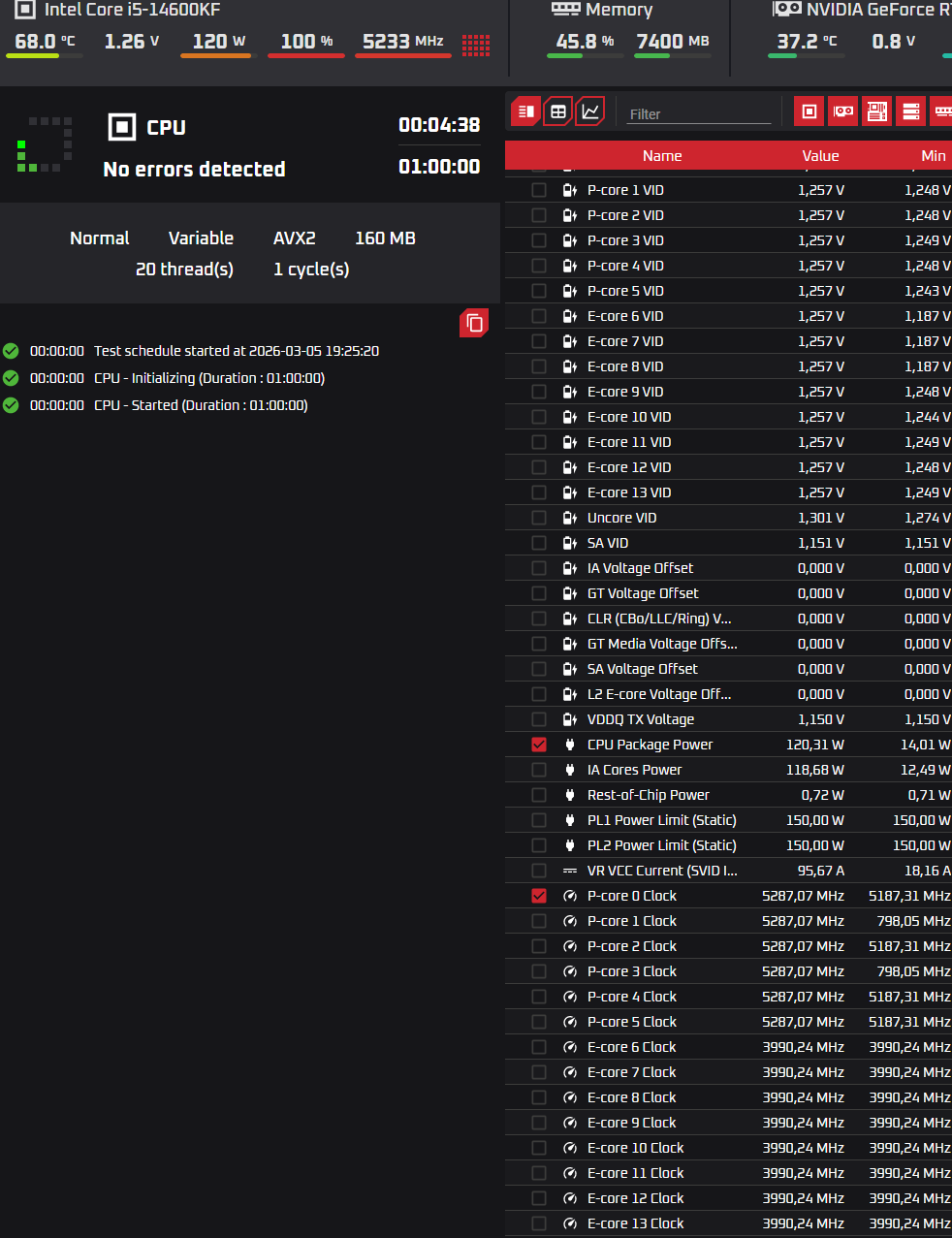952x1238 pixels.
Task: Check the E-core 13 Clock checkbox
Action: tap(539, 1223)
